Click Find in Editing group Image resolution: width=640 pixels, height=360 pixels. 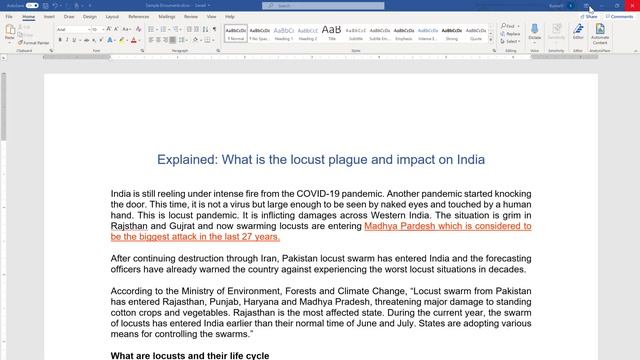pos(508,26)
